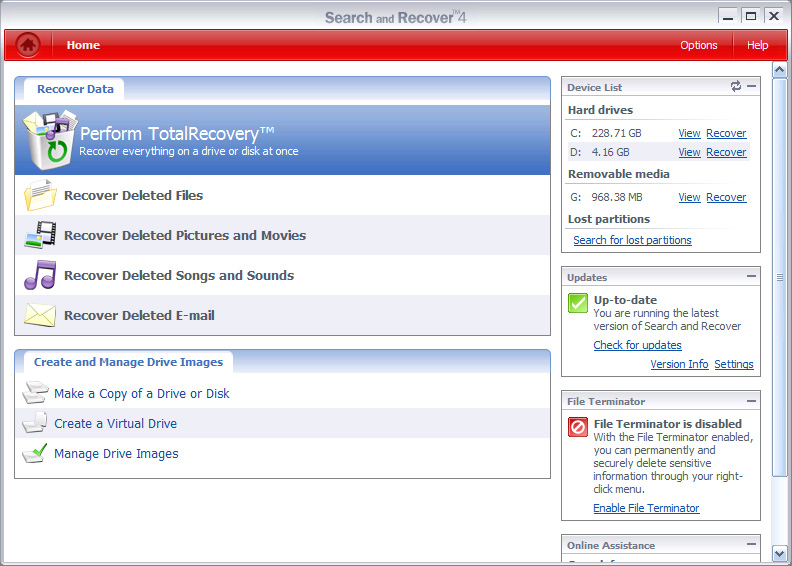Click the TotalRecovery recycle bin icon
Screen dimensions: 792x566
[50, 140]
